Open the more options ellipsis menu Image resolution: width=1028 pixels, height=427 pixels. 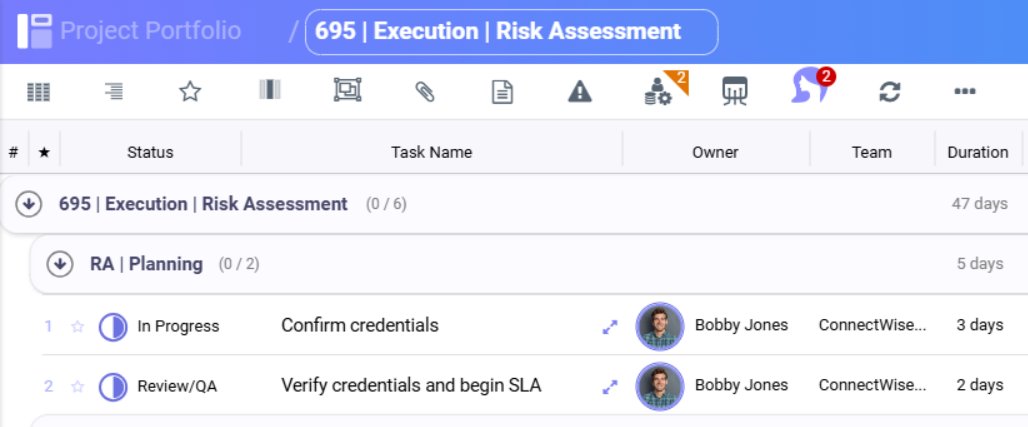[x=964, y=92]
